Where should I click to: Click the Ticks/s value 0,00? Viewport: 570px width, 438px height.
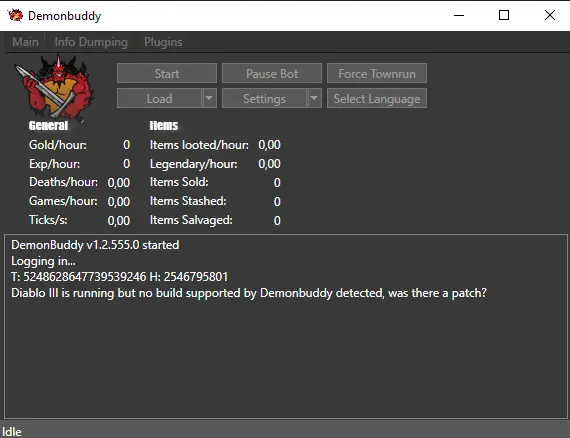tap(119, 221)
